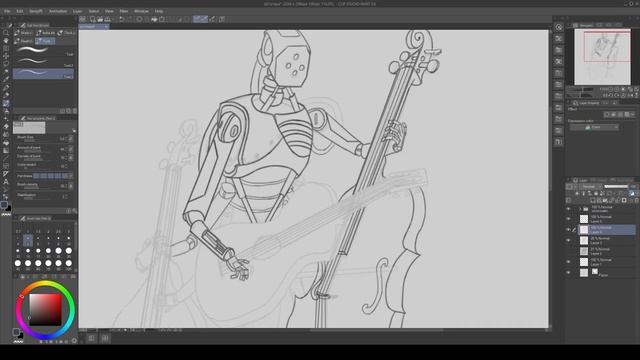The height and width of the screenshot is (360, 640).
Task: Select the Lasso selection tool
Action: click(x=6, y=64)
